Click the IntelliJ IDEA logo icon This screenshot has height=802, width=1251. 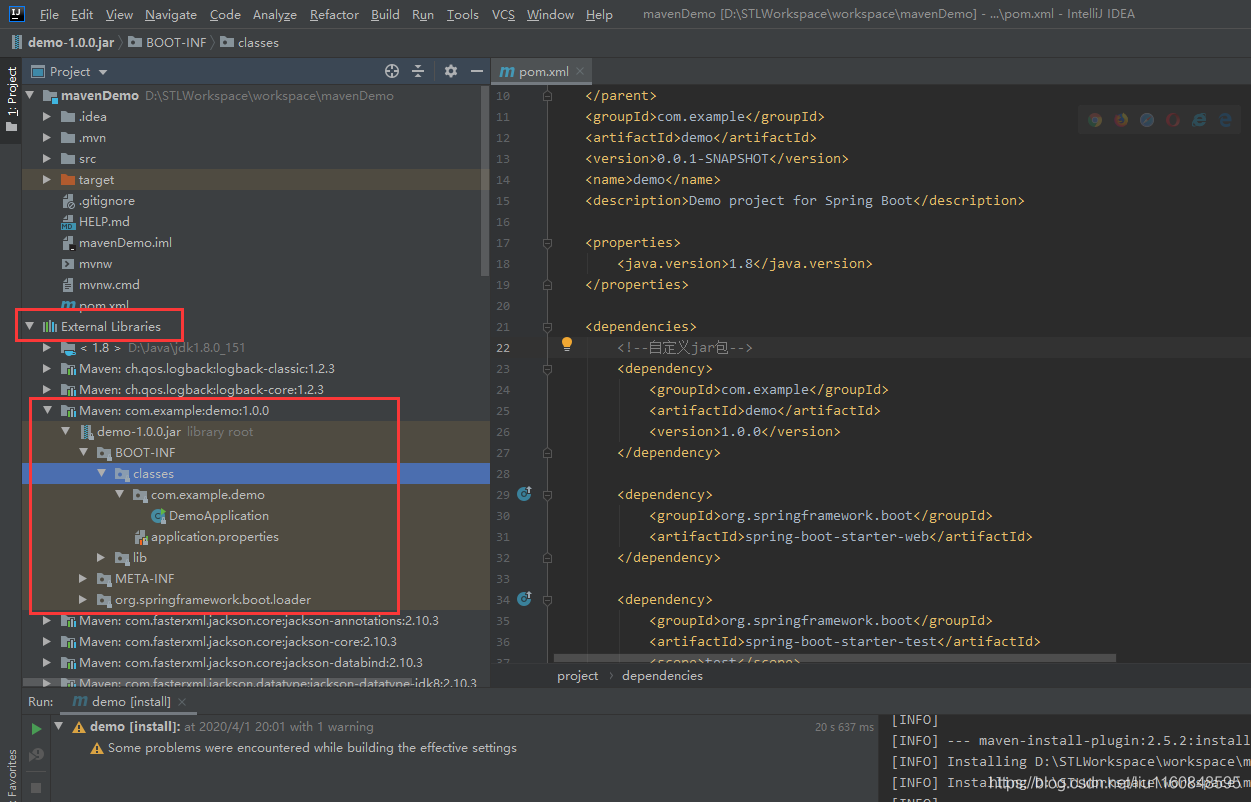pyautogui.click(x=17, y=14)
